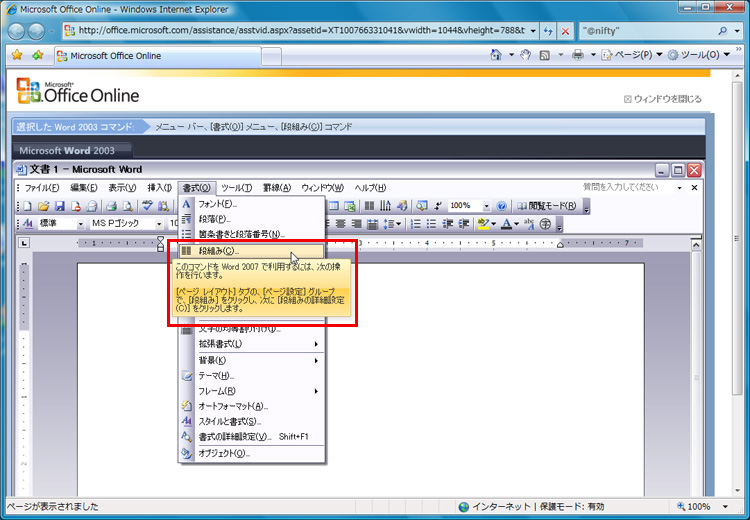
Task: Click the IE printer icon in command bar
Action: pyautogui.click(x=578, y=55)
